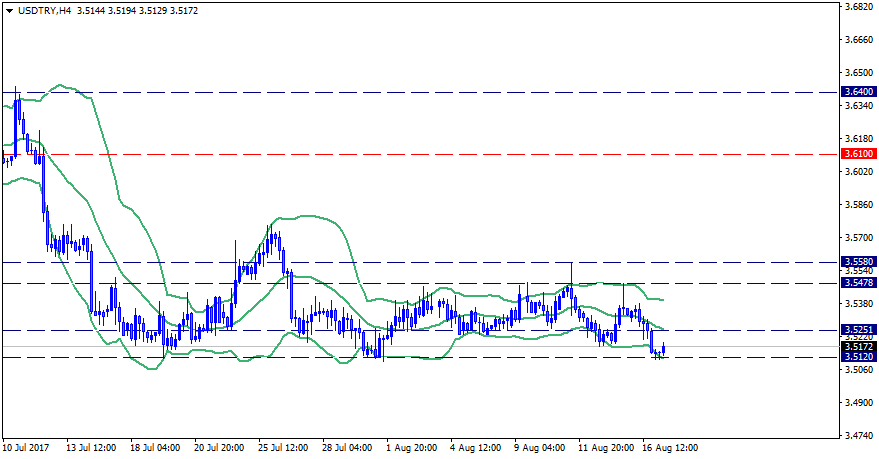
Task: Click the 25 Jul 12:00 time label
Action: [x=283, y=448]
